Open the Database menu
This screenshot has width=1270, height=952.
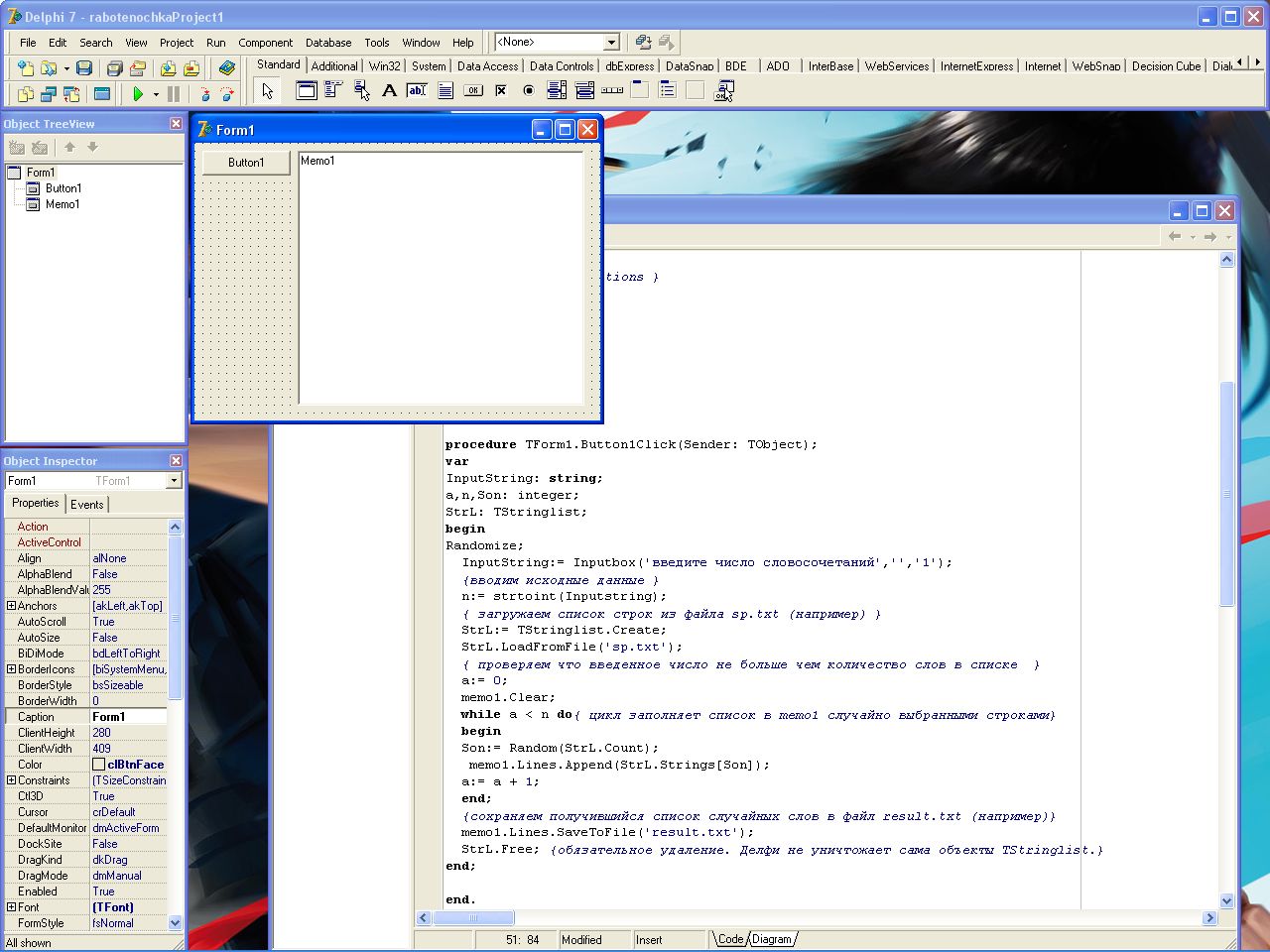click(328, 43)
